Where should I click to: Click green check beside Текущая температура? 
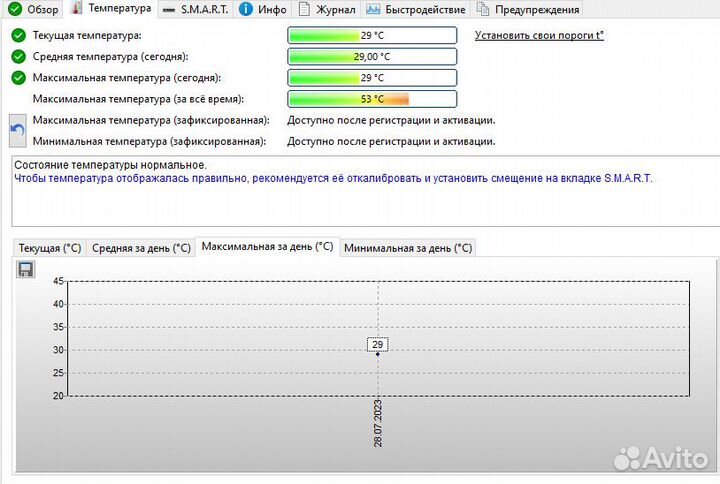click(x=18, y=35)
